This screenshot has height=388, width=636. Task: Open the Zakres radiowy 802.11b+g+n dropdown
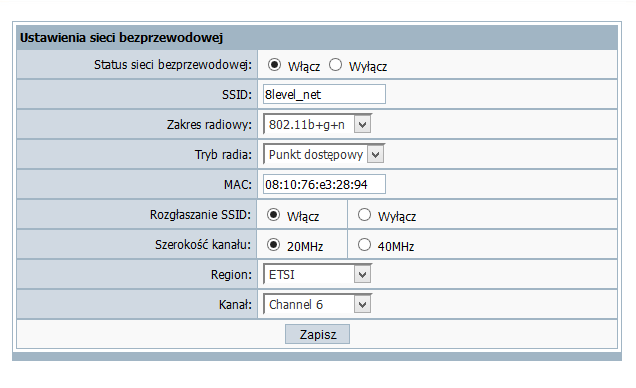click(317, 124)
